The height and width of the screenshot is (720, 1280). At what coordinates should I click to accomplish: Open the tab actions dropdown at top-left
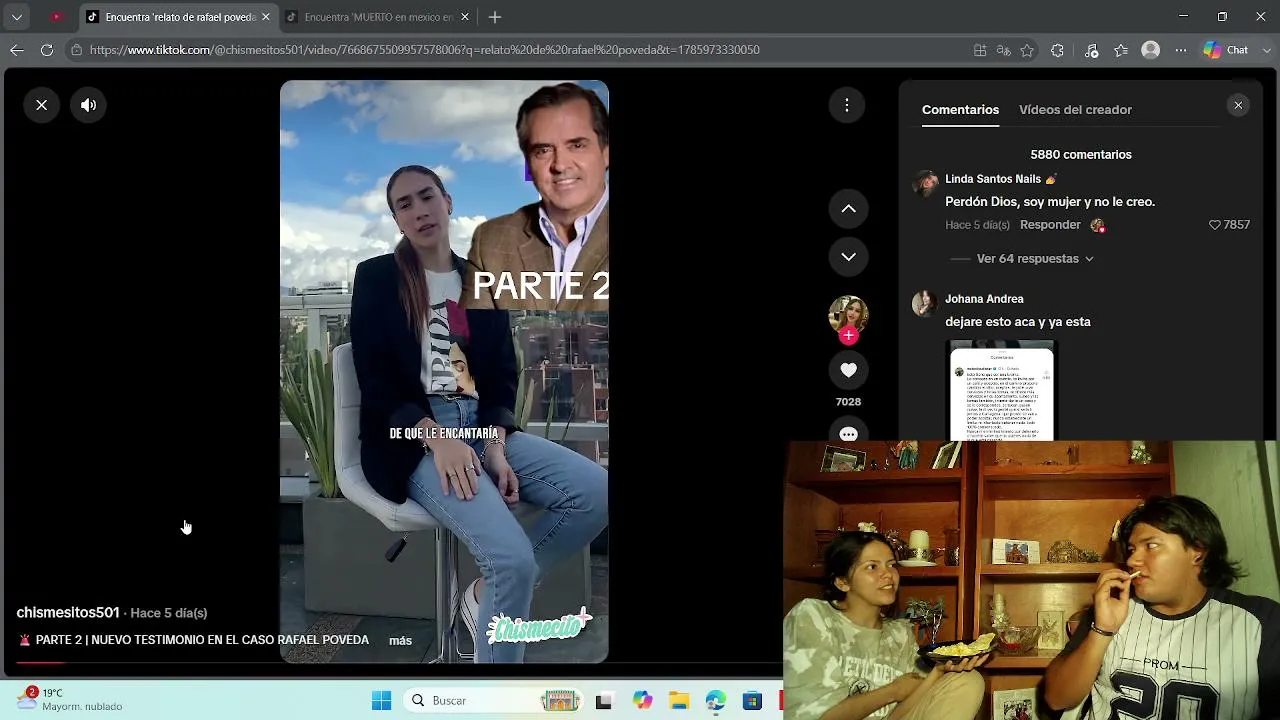[17, 17]
